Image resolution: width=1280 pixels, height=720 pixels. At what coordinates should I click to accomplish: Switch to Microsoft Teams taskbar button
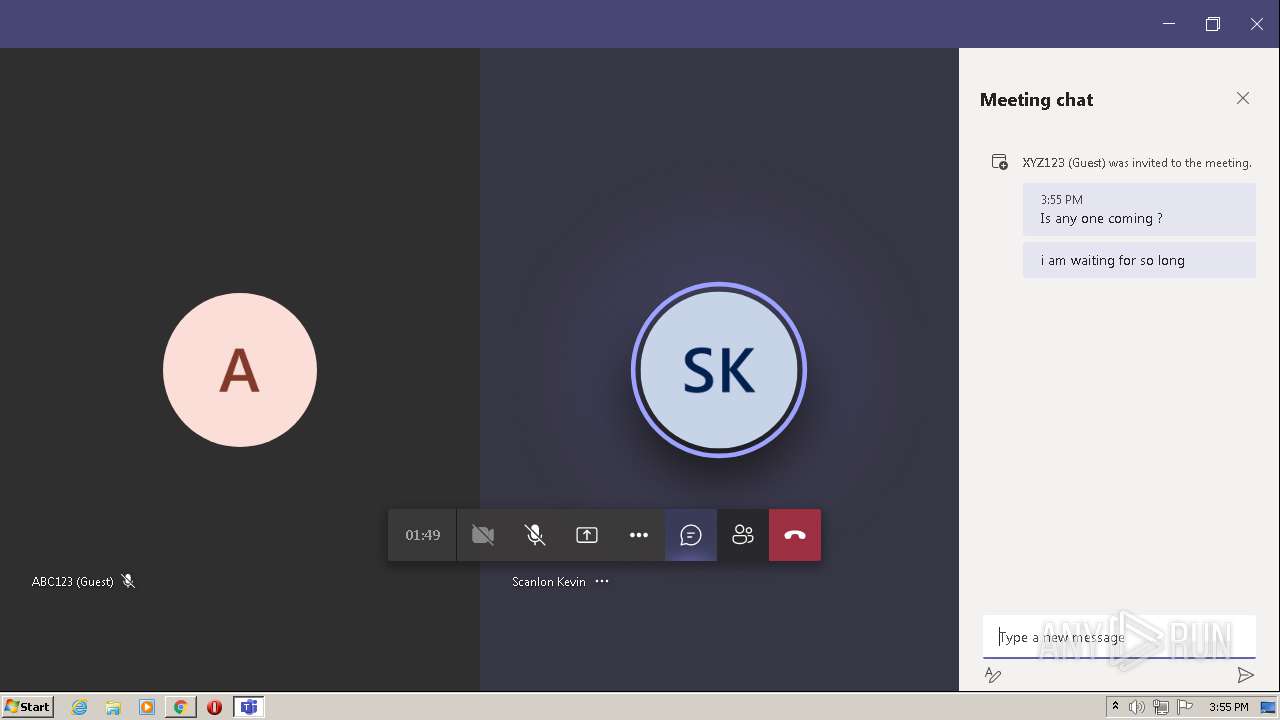tap(249, 707)
